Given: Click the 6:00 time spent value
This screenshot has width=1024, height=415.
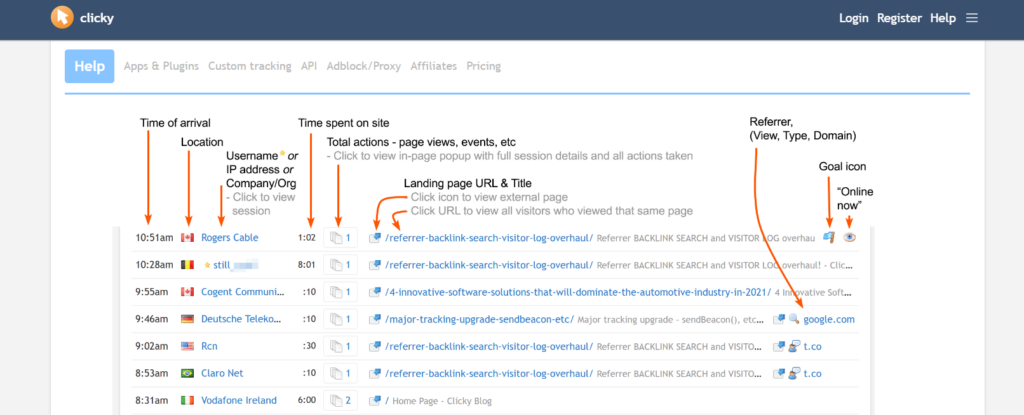Looking at the screenshot, I should 307,401.
